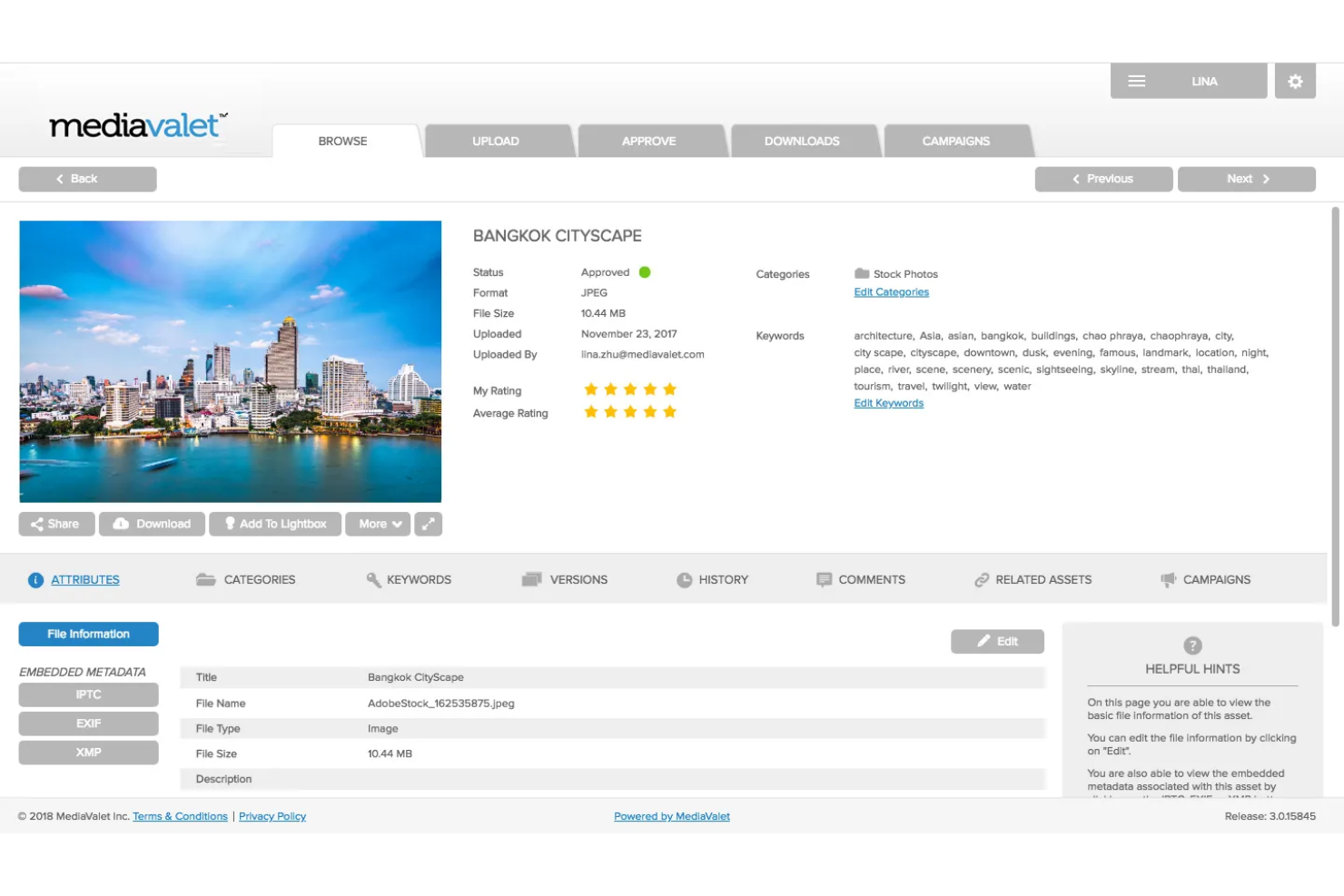Select the Versions section tab
The image size is (1344, 896).
coord(578,580)
